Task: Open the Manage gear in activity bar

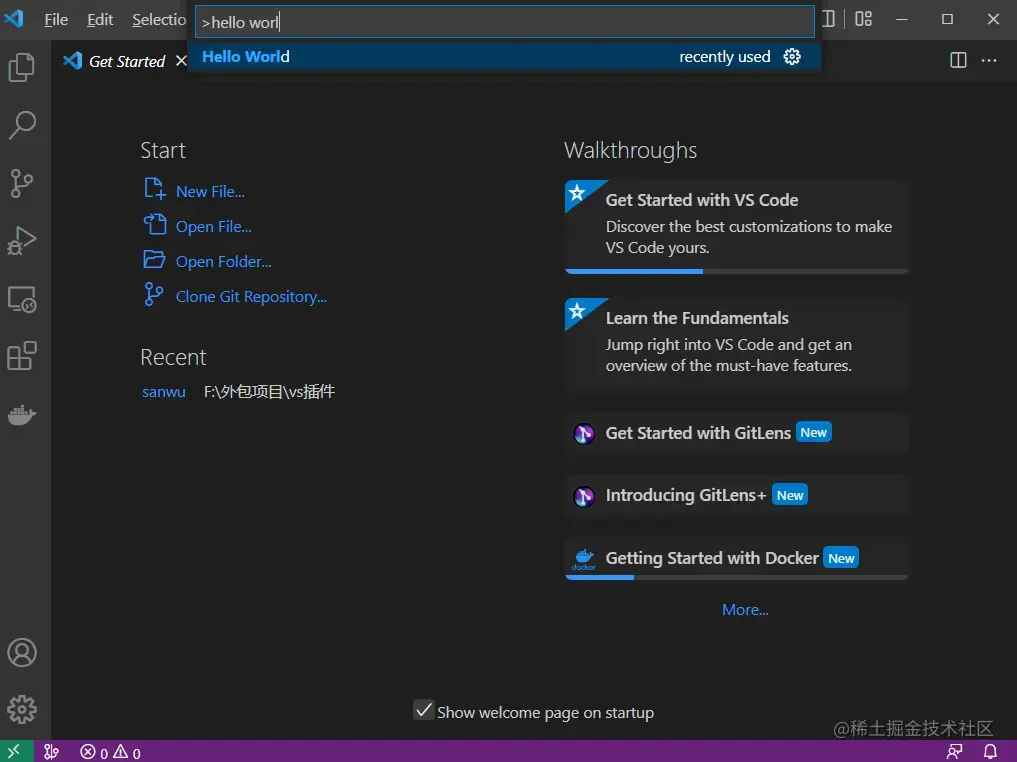Action: tap(22, 709)
